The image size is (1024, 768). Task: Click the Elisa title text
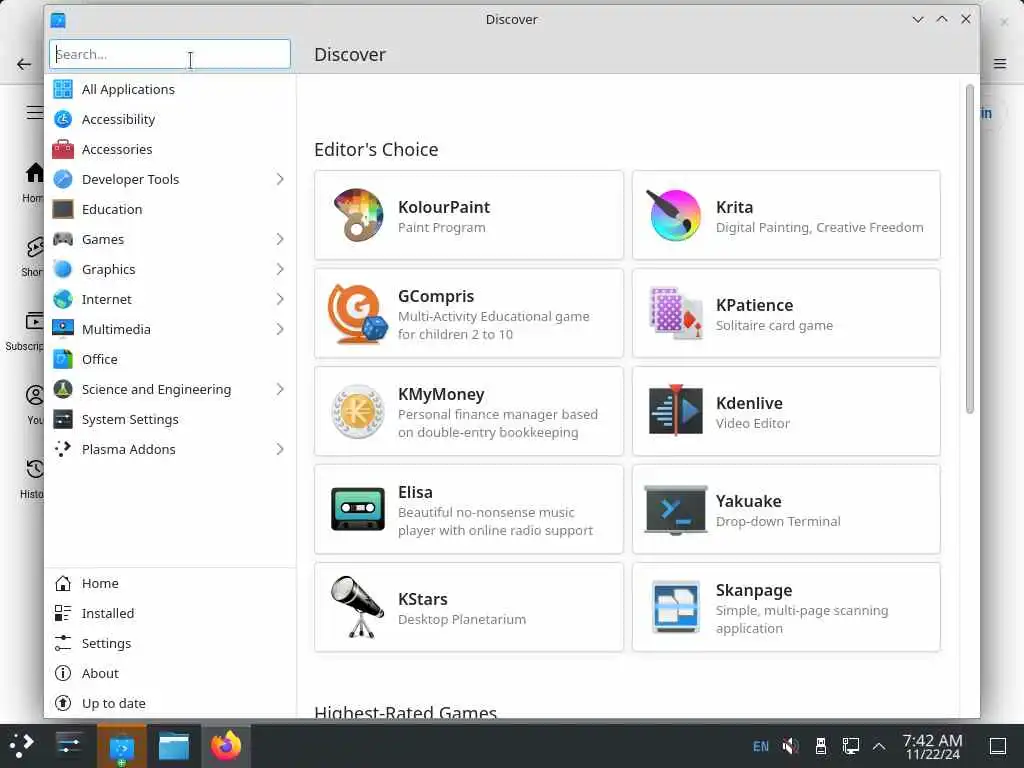click(x=415, y=492)
